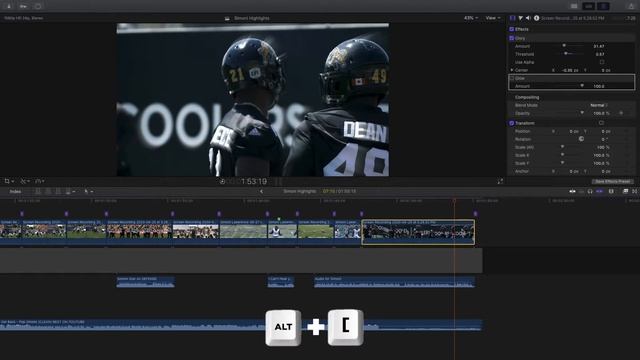Click overwrite clip edit icon
640x360 pixels.
[68, 191]
